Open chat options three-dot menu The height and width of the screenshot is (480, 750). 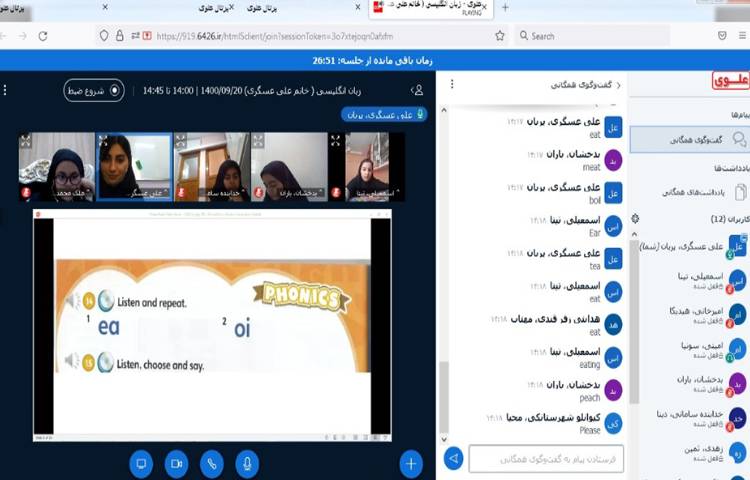(x=452, y=85)
